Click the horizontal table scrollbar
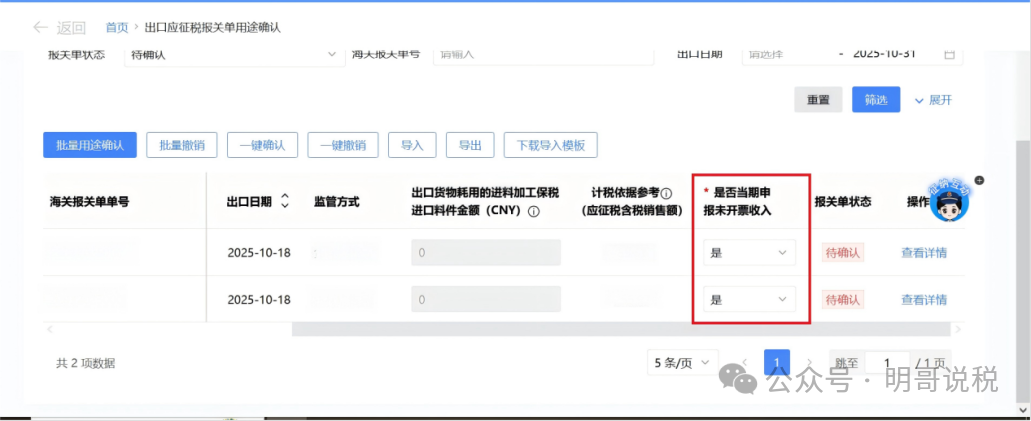This screenshot has width=1031, height=421. [620, 329]
